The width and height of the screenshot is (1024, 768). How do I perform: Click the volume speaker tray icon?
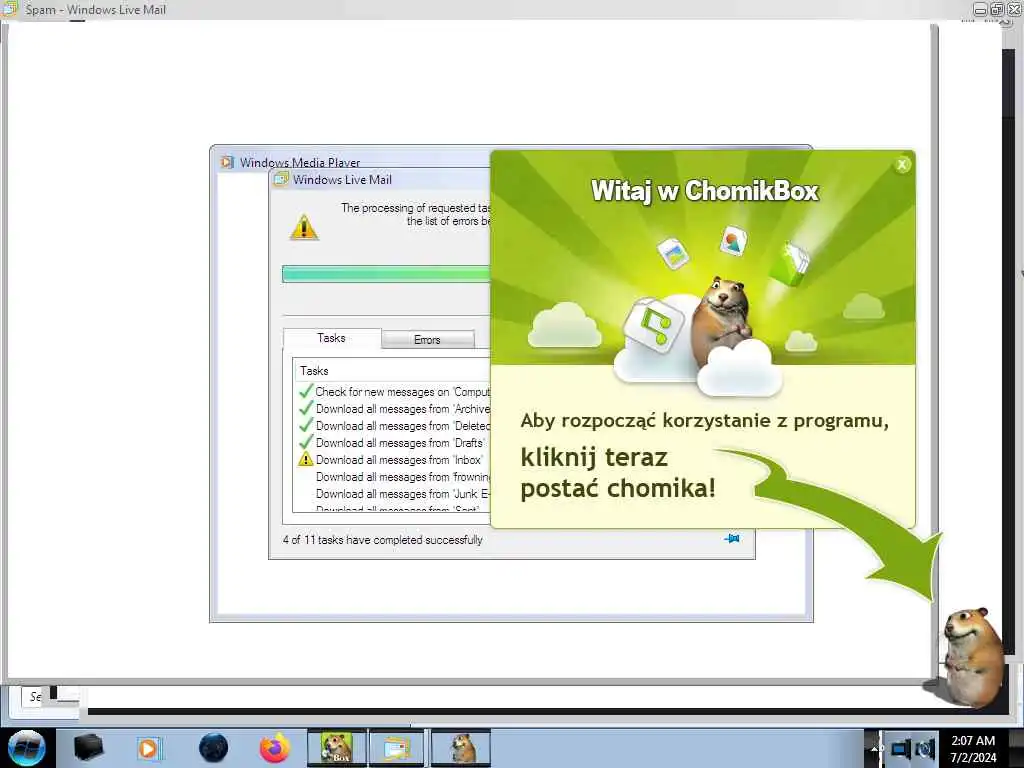[925, 750]
